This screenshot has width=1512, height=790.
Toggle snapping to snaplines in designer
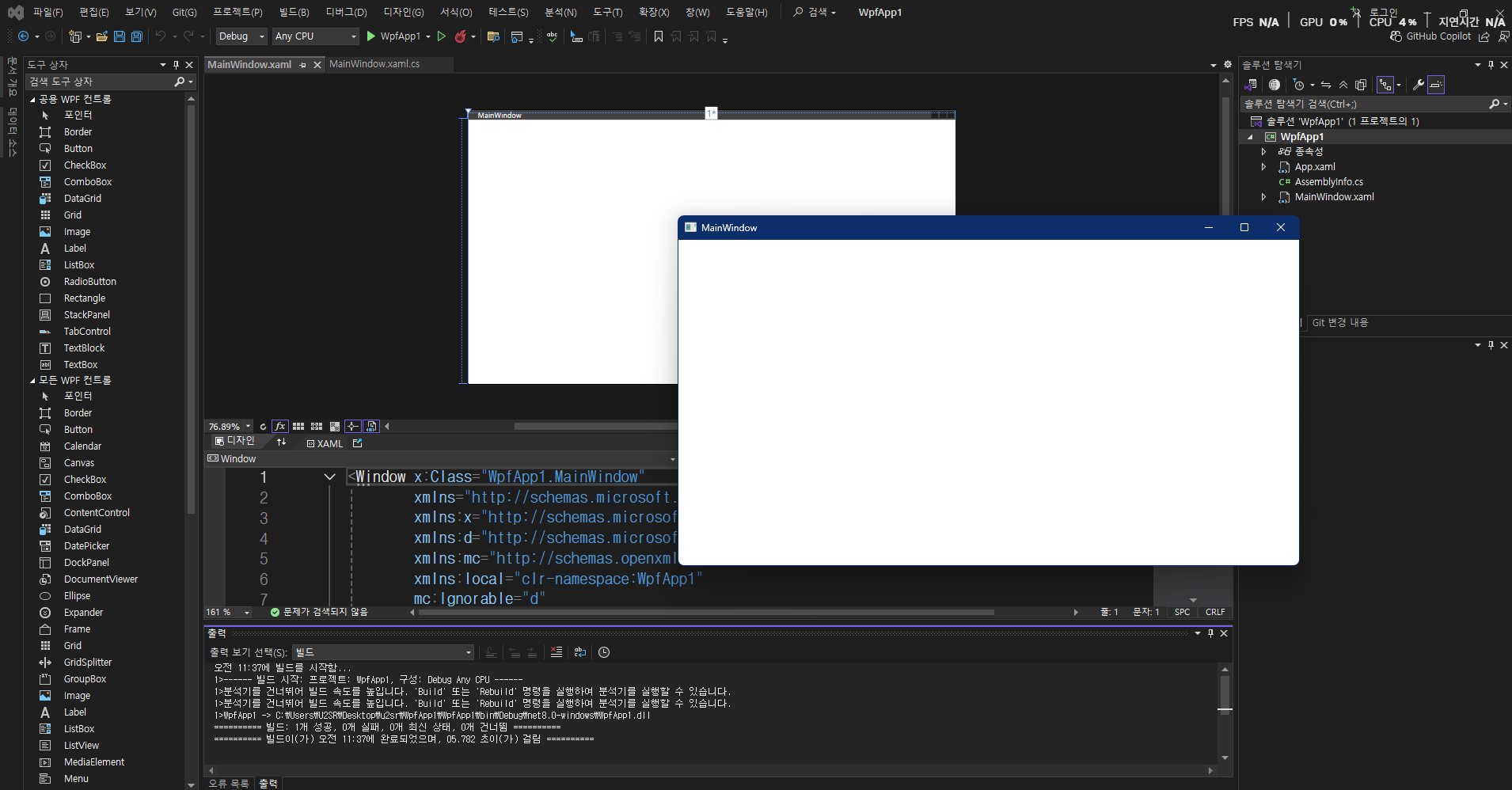353,426
